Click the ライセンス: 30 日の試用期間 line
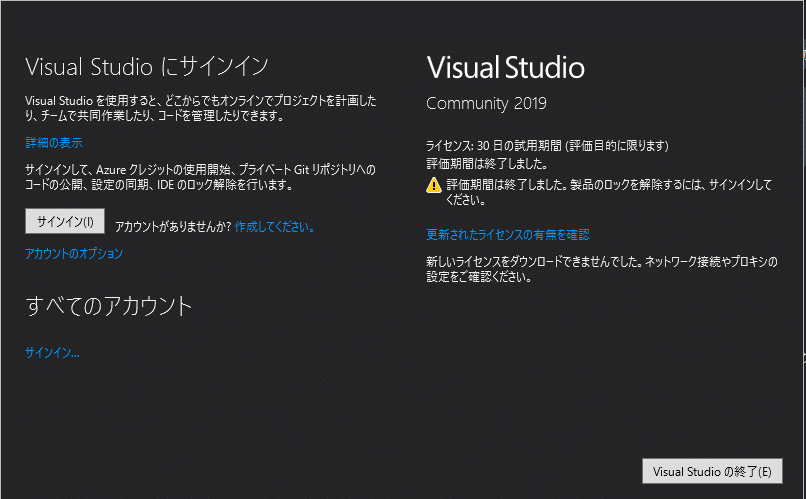Screen dimensions: 806x499 547,146
